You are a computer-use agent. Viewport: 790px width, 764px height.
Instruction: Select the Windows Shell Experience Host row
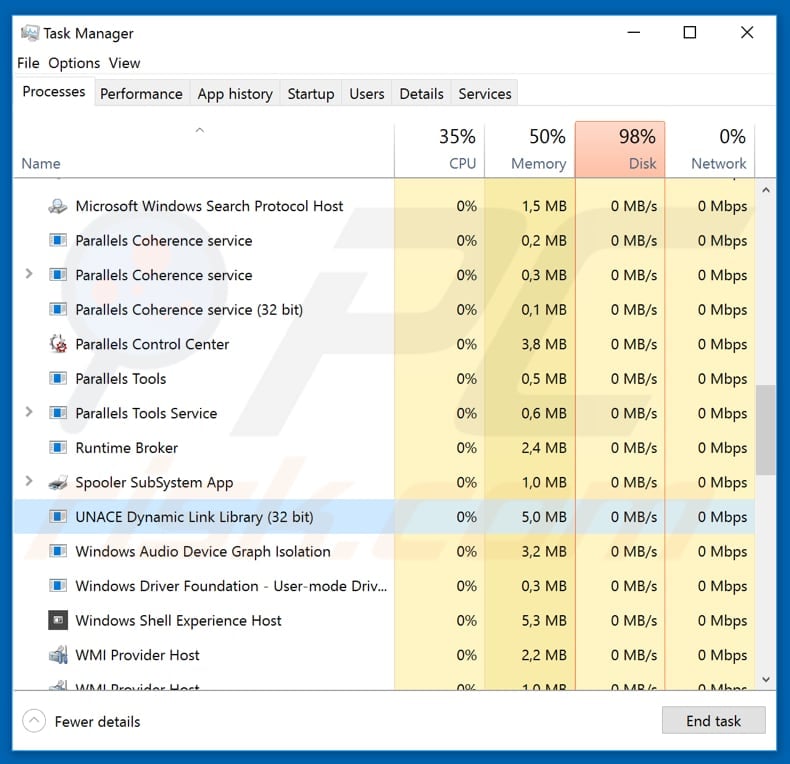384,620
